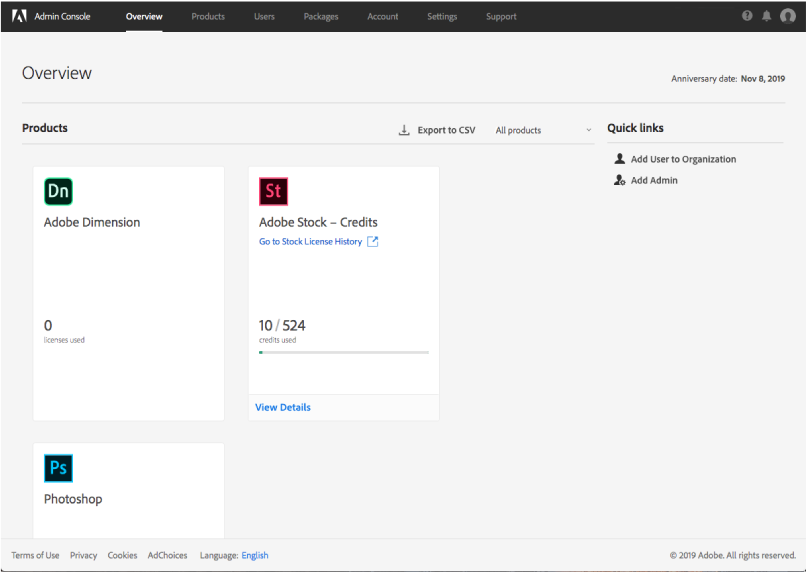Click the Products section heading
The image size is (806, 572).
click(45, 128)
